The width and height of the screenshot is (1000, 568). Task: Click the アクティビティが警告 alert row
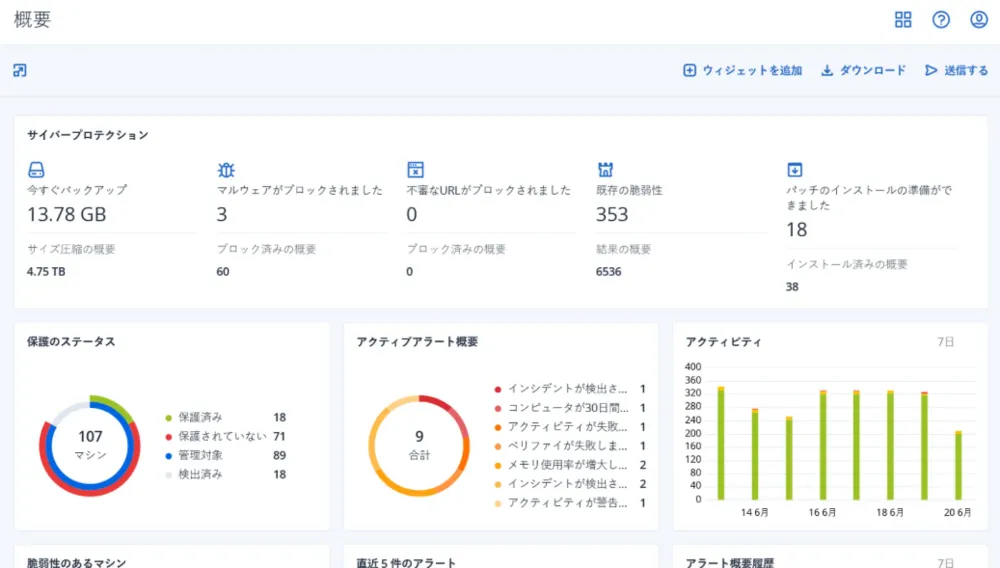[x=570, y=503]
